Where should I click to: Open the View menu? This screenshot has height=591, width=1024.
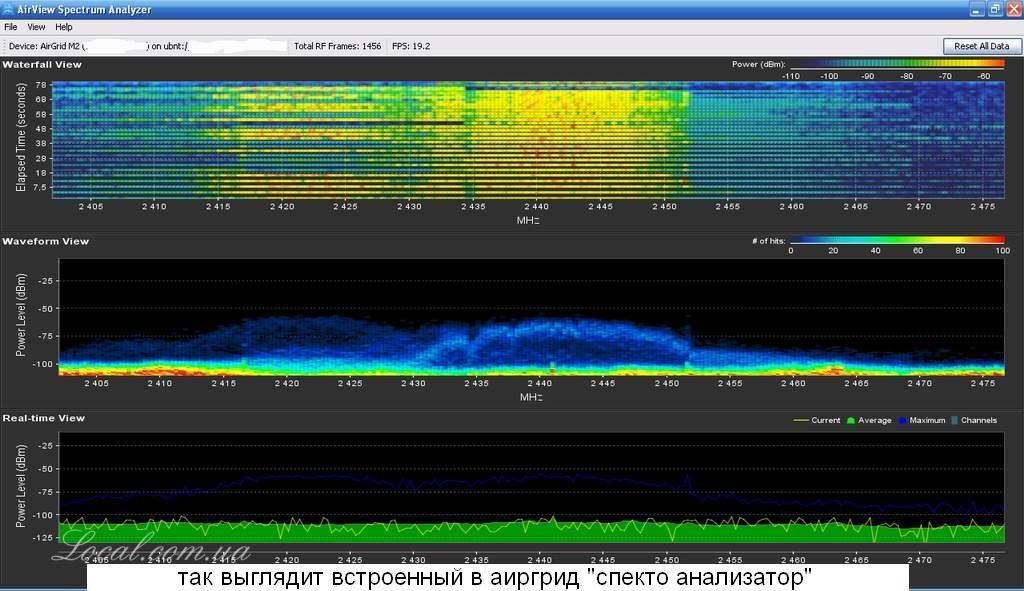[x=36, y=27]
